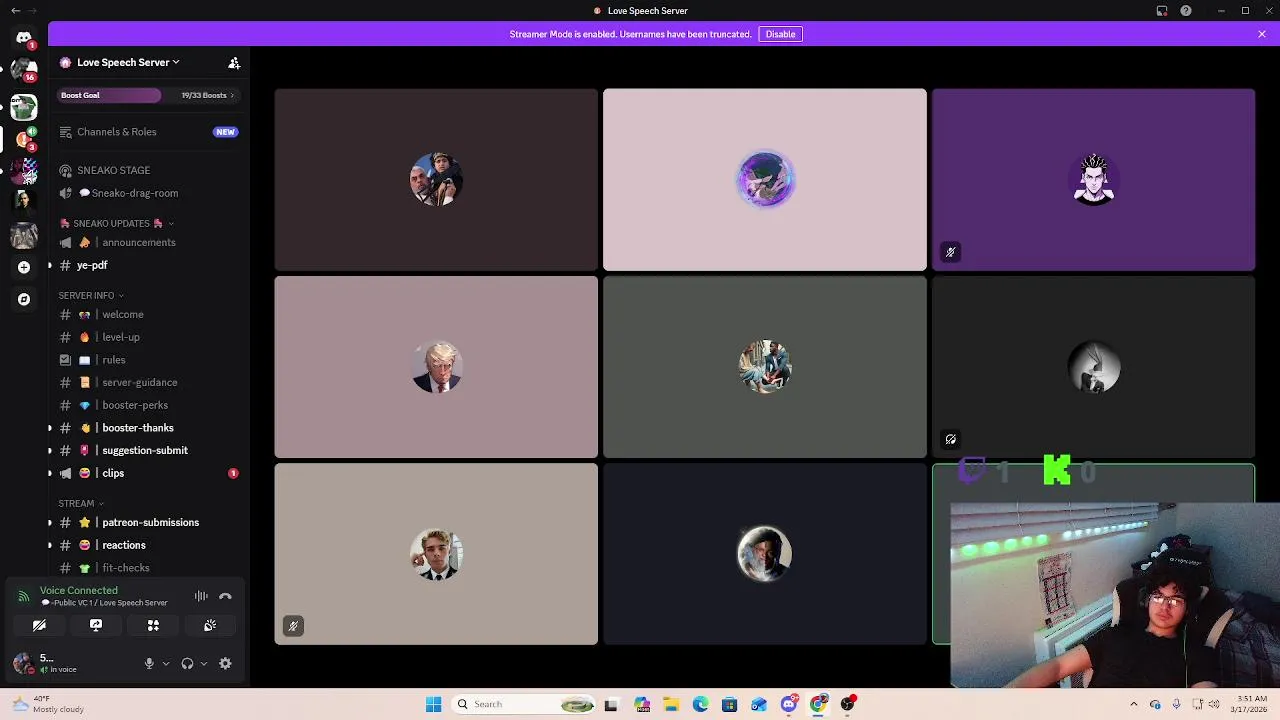Open Microsoft Edge from the taskbar

click(x=700, y=704)
